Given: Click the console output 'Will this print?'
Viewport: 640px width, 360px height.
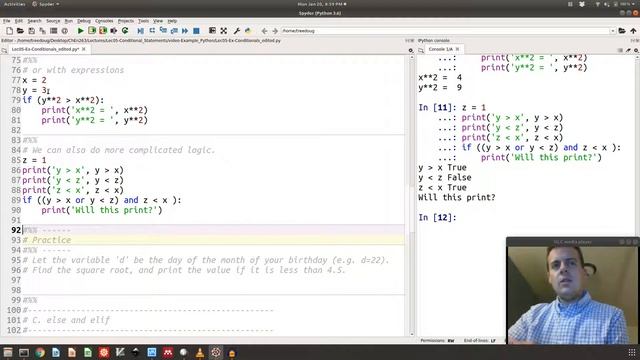Looking at the screenshot, I should (457, 198).
